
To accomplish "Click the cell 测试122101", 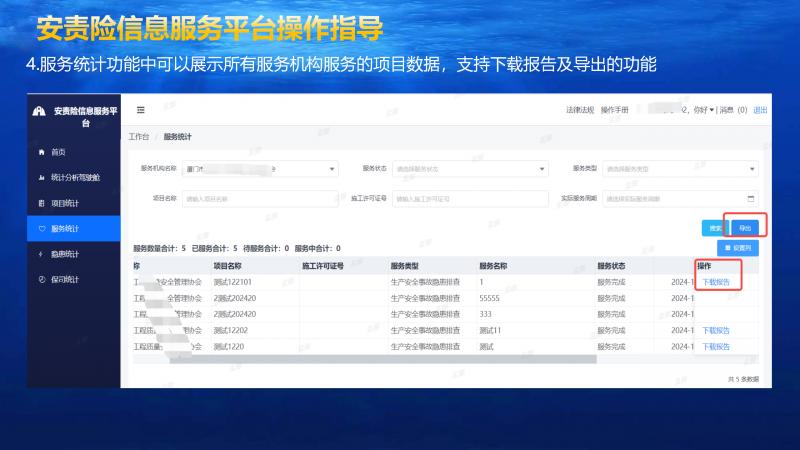I will click(x=233, y=282).
